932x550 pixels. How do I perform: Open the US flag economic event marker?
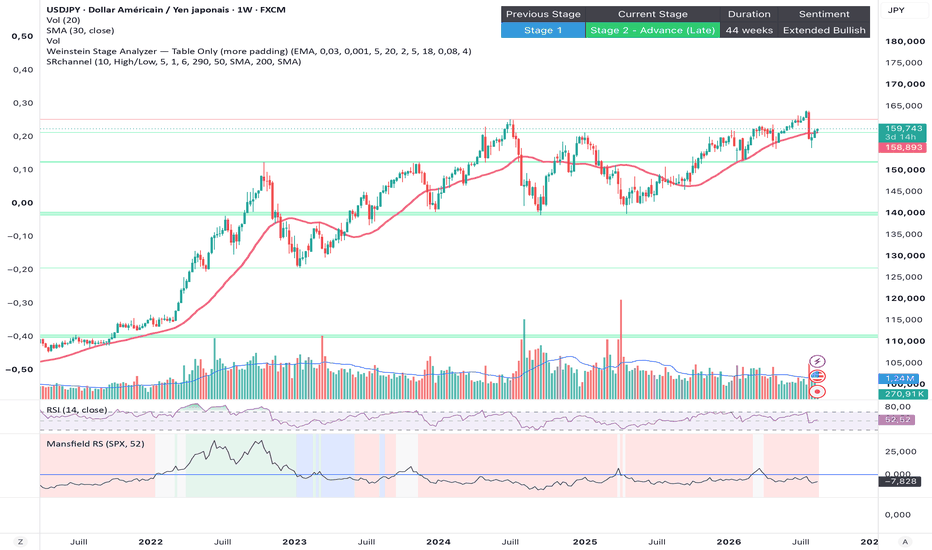pos(818,376)
